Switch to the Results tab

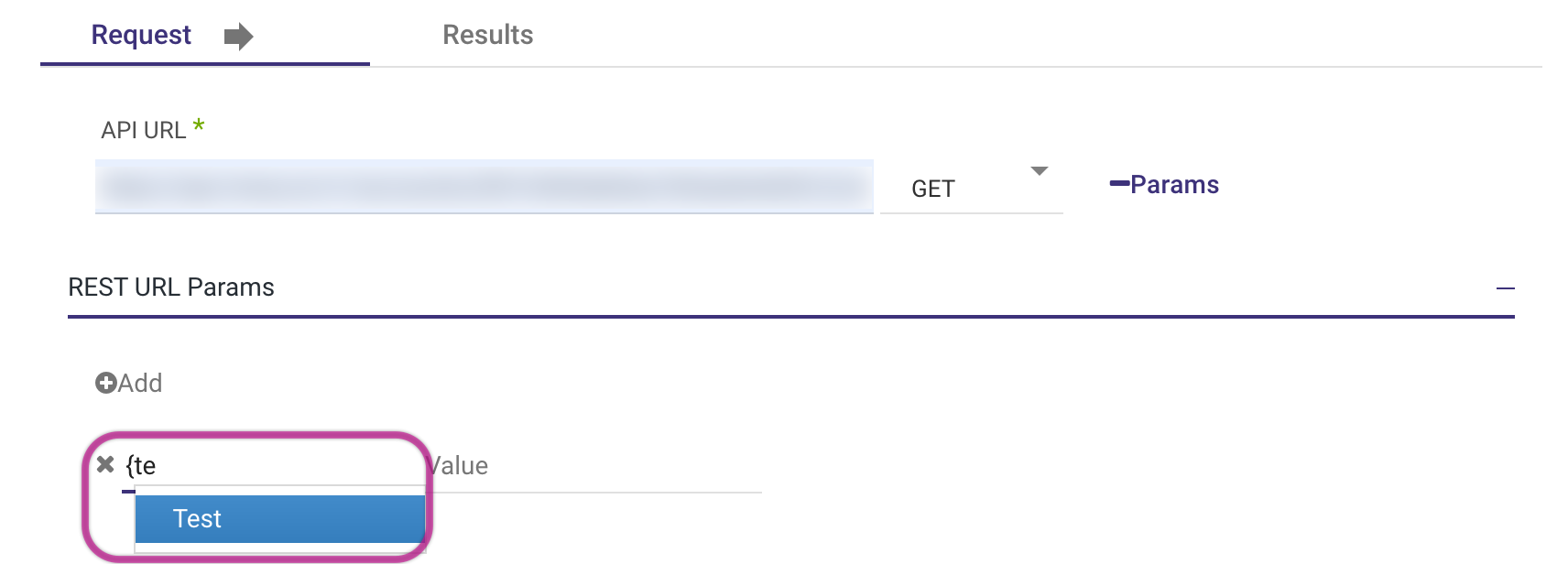[x=487, y=35]
